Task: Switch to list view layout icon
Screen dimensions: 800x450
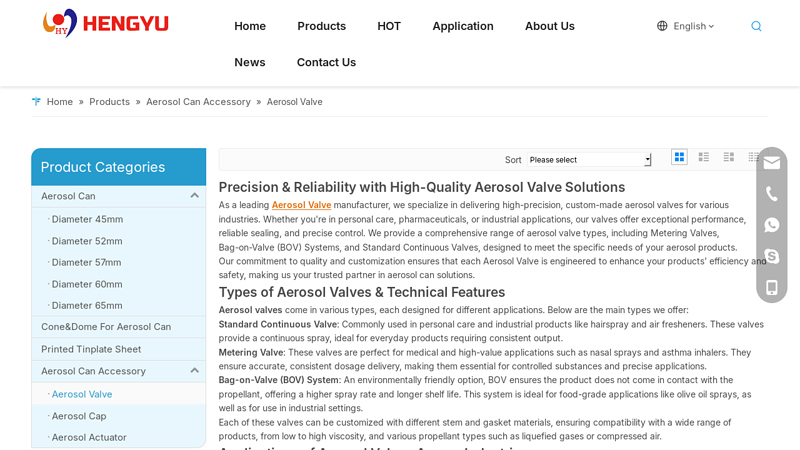Action: [704, 157]
